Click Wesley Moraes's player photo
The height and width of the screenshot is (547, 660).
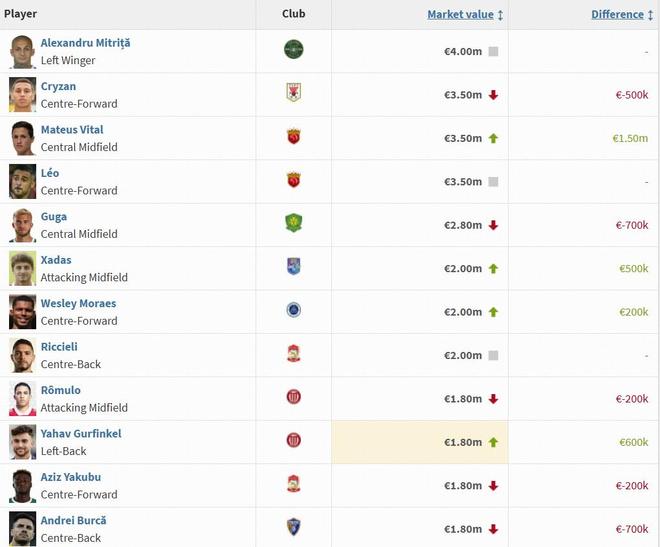(22, 311)
